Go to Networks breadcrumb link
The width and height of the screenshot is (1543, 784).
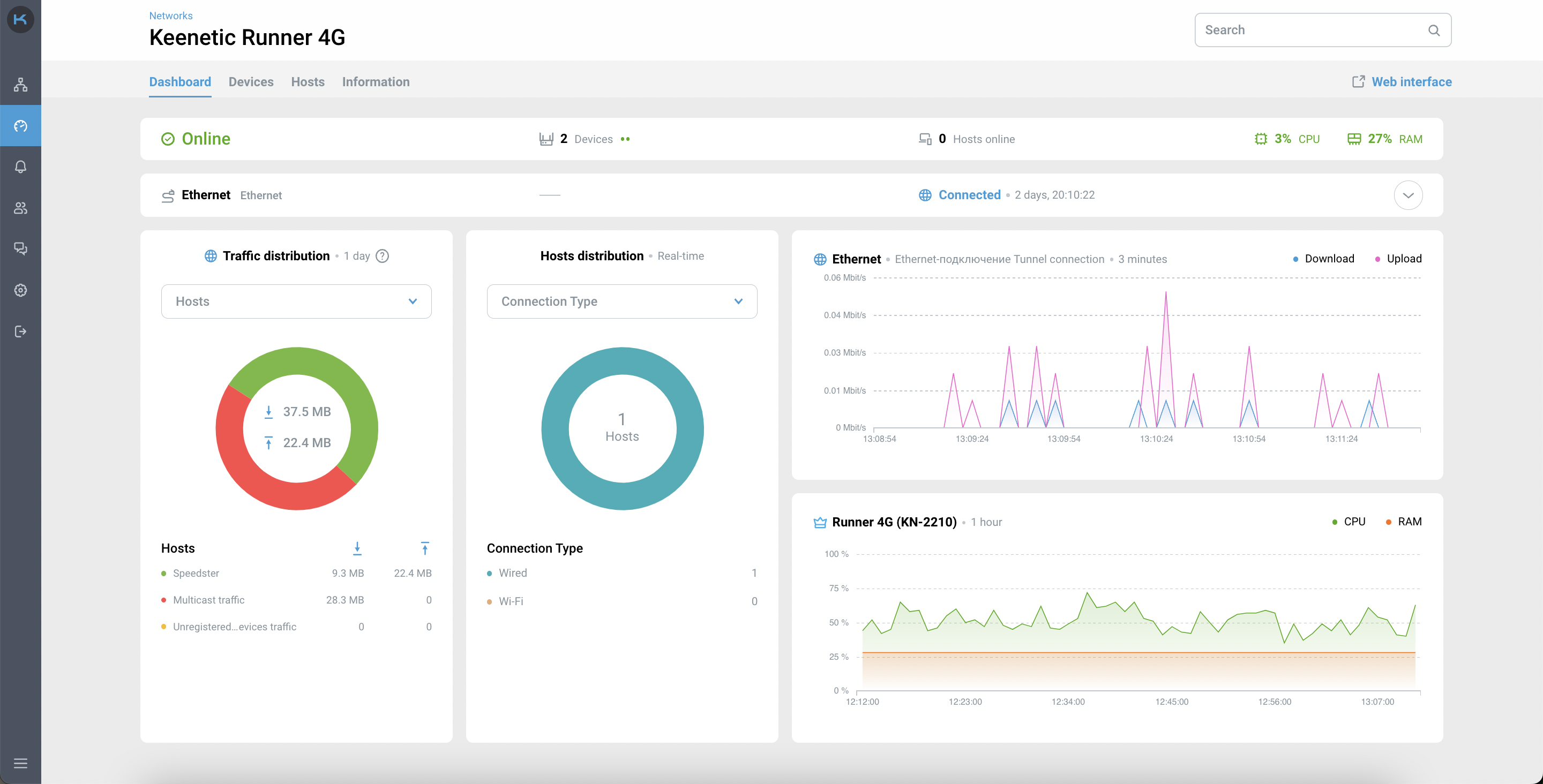pos(171,16)
